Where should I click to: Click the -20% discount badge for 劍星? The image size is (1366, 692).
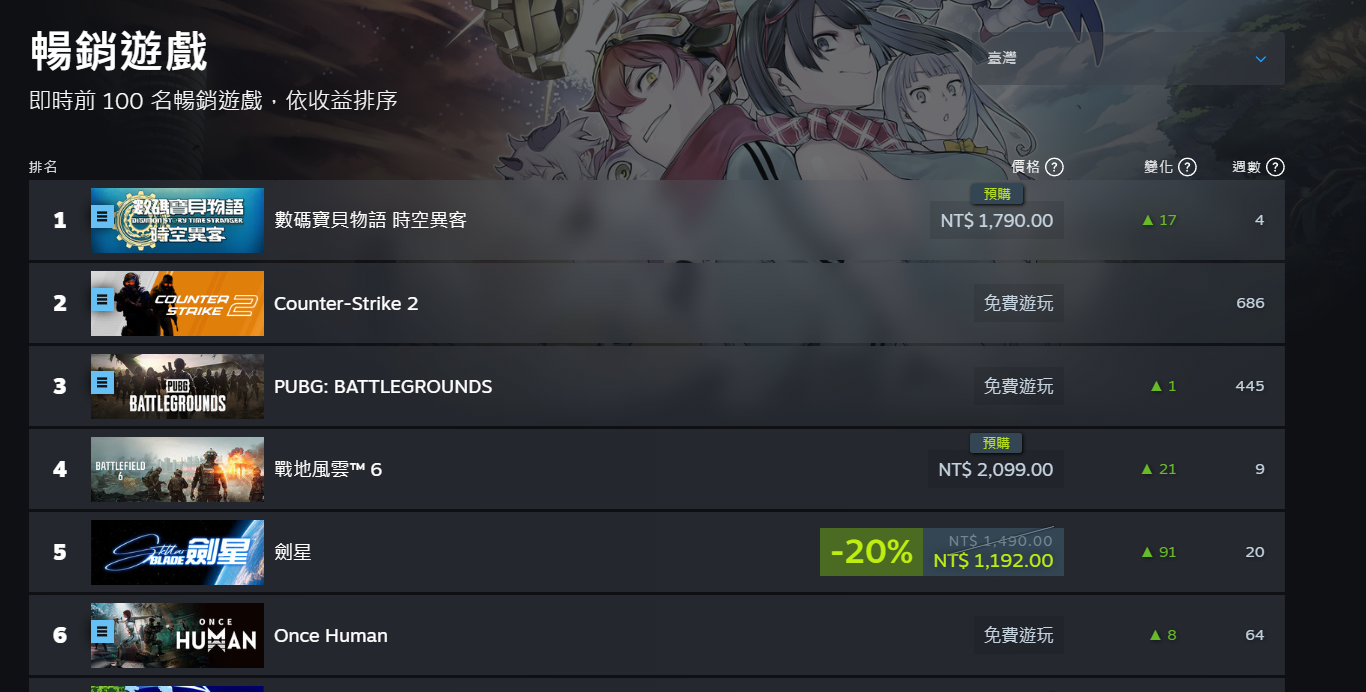[x=871, y=552]
